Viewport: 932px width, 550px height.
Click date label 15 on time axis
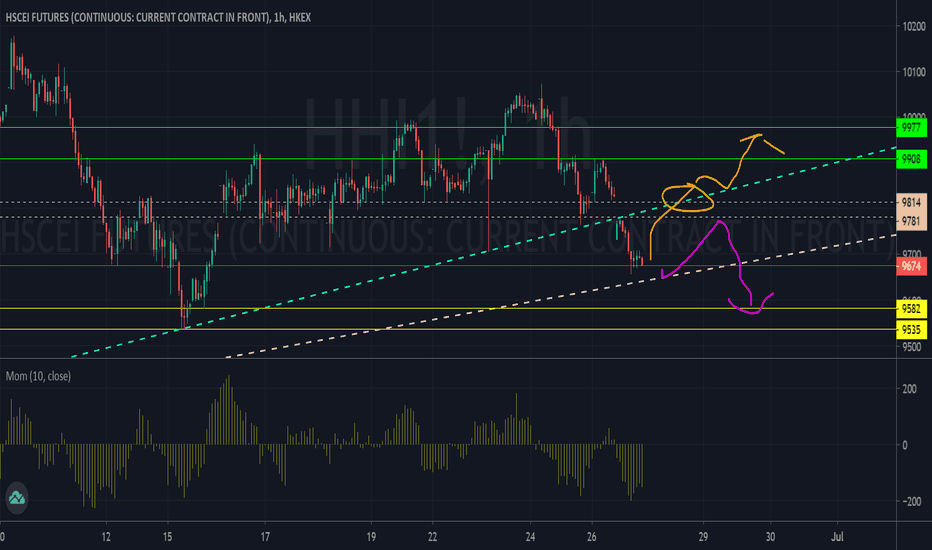(x=168, y=537)
